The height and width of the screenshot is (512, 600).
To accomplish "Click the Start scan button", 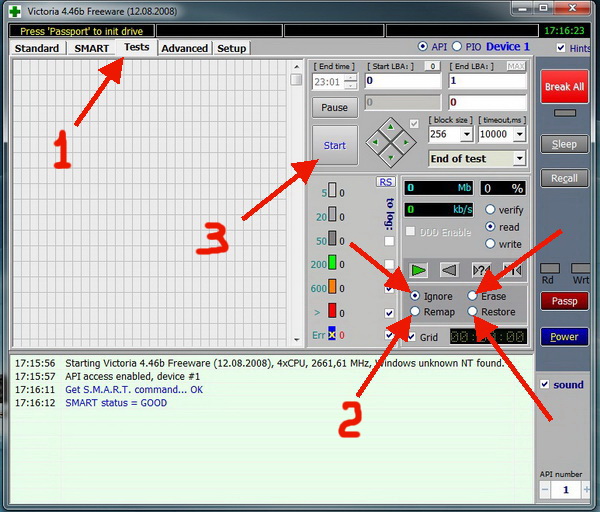I will click(x=334, y=146).
